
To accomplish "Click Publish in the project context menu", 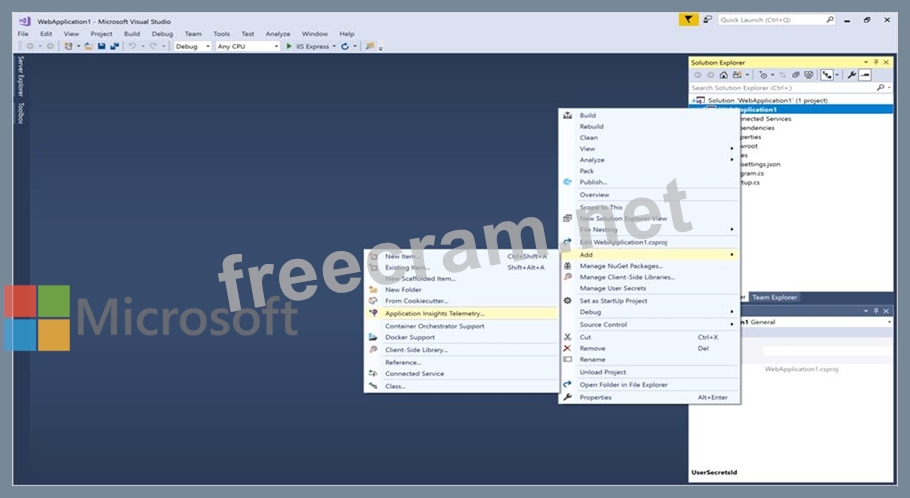I will [x=593, y=182].
